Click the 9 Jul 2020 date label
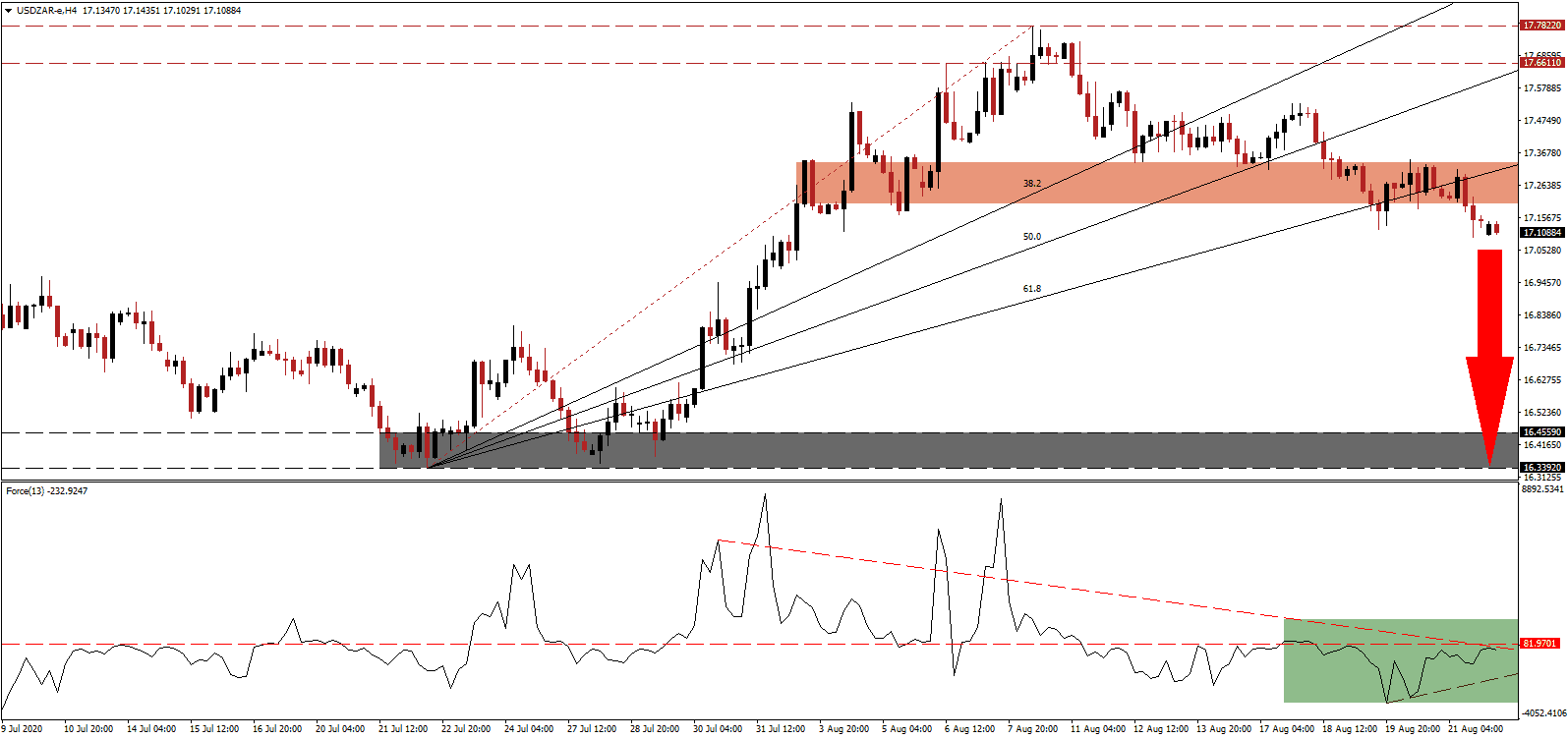This screenshot has width=1568, height=739. pos(25,729)
